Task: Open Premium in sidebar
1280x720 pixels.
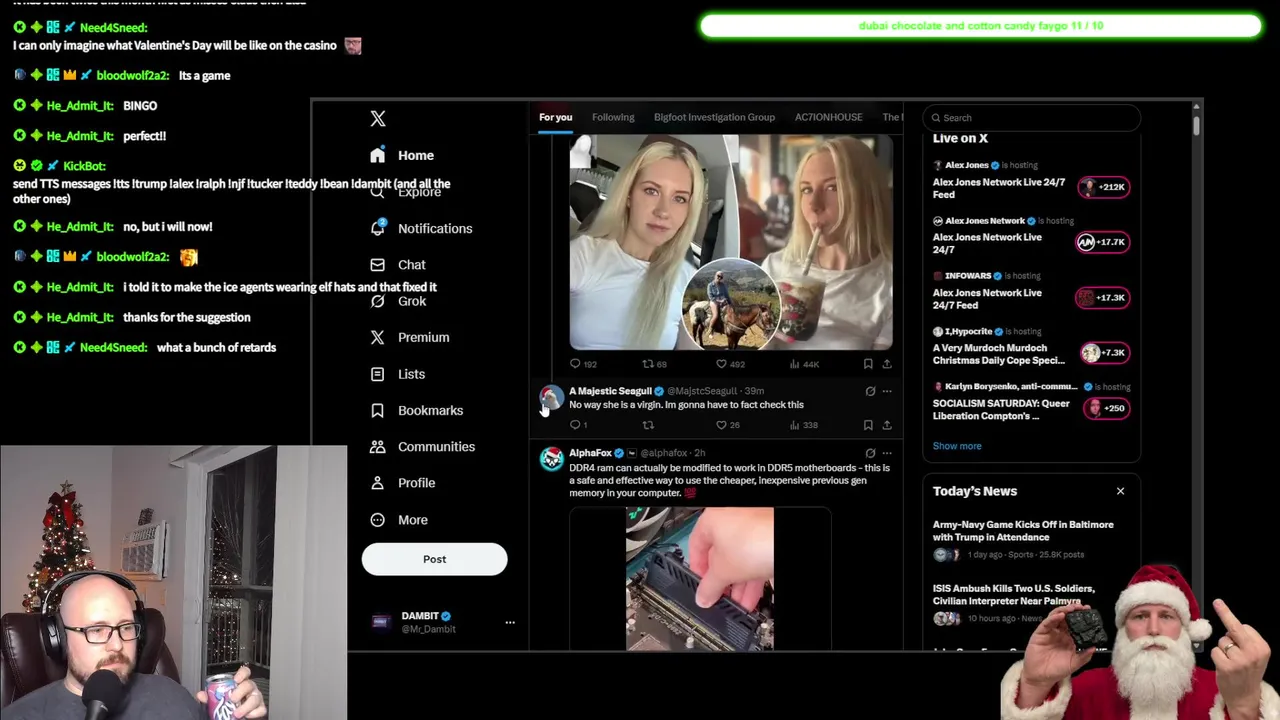Action: click(x=410, y=337)
